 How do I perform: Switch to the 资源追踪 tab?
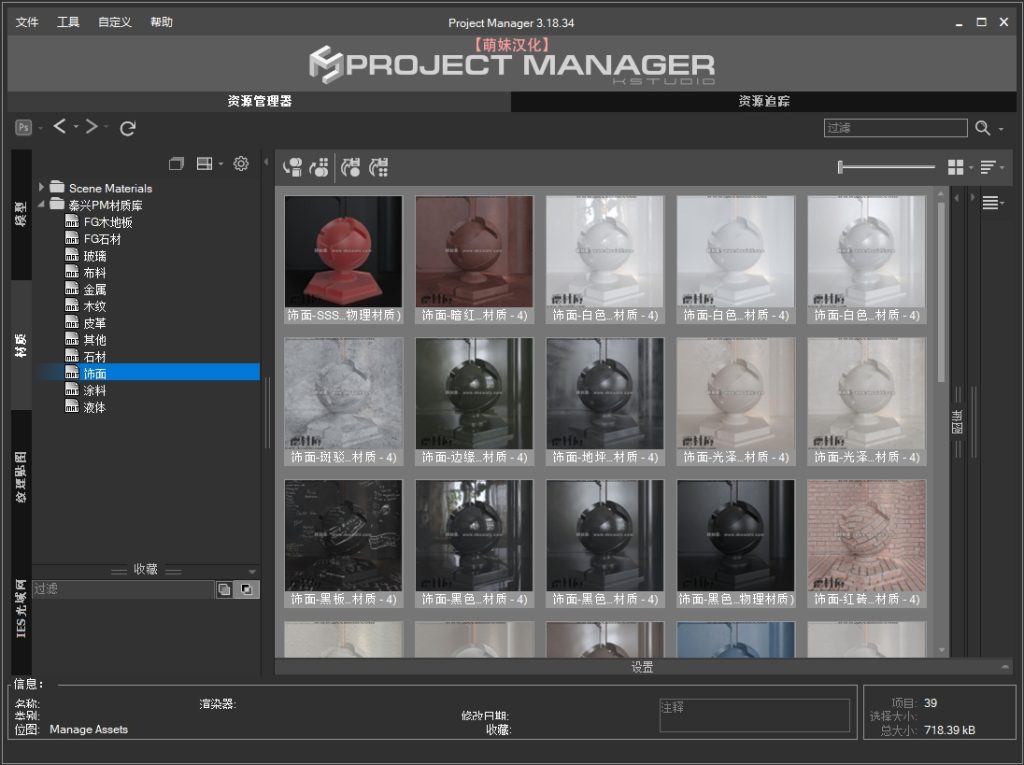click(764, 101)
